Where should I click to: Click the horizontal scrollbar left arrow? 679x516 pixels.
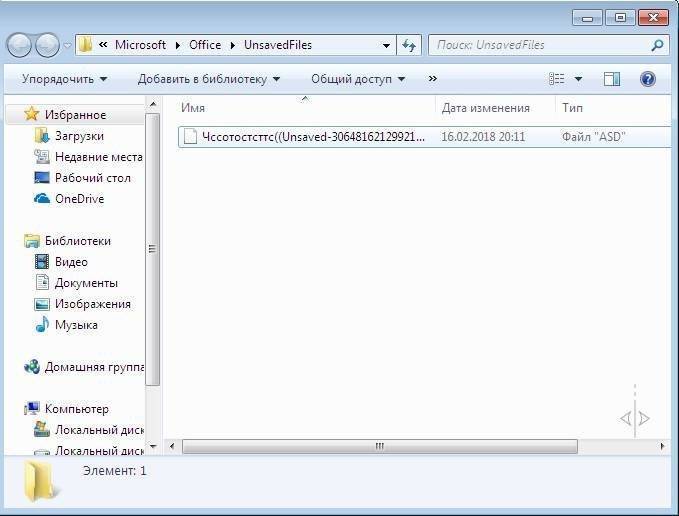pos(172,446)
